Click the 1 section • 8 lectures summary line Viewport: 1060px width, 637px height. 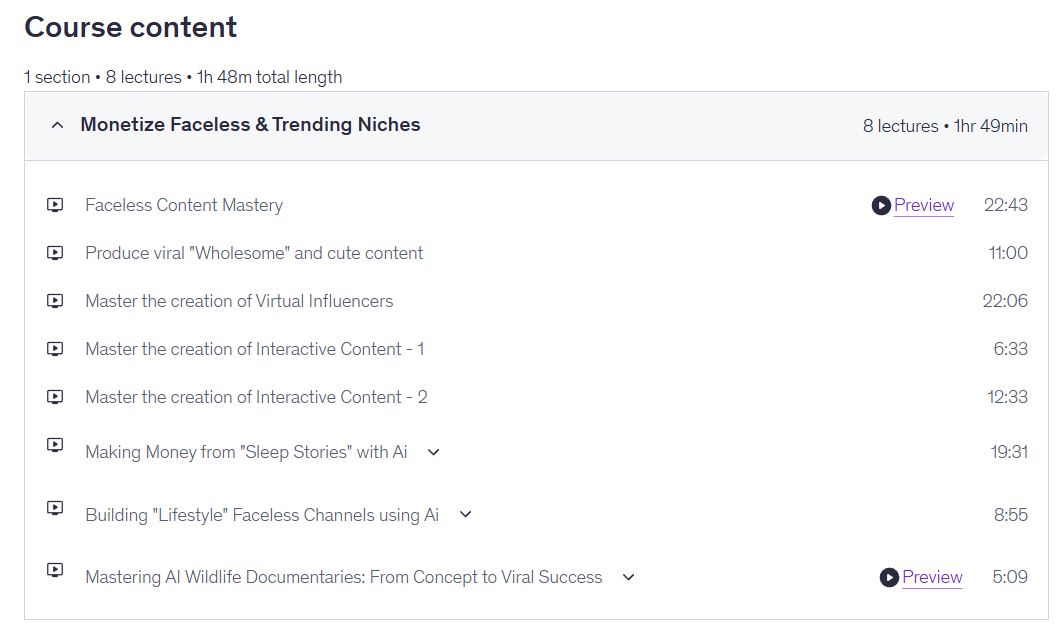coord(183,77)
